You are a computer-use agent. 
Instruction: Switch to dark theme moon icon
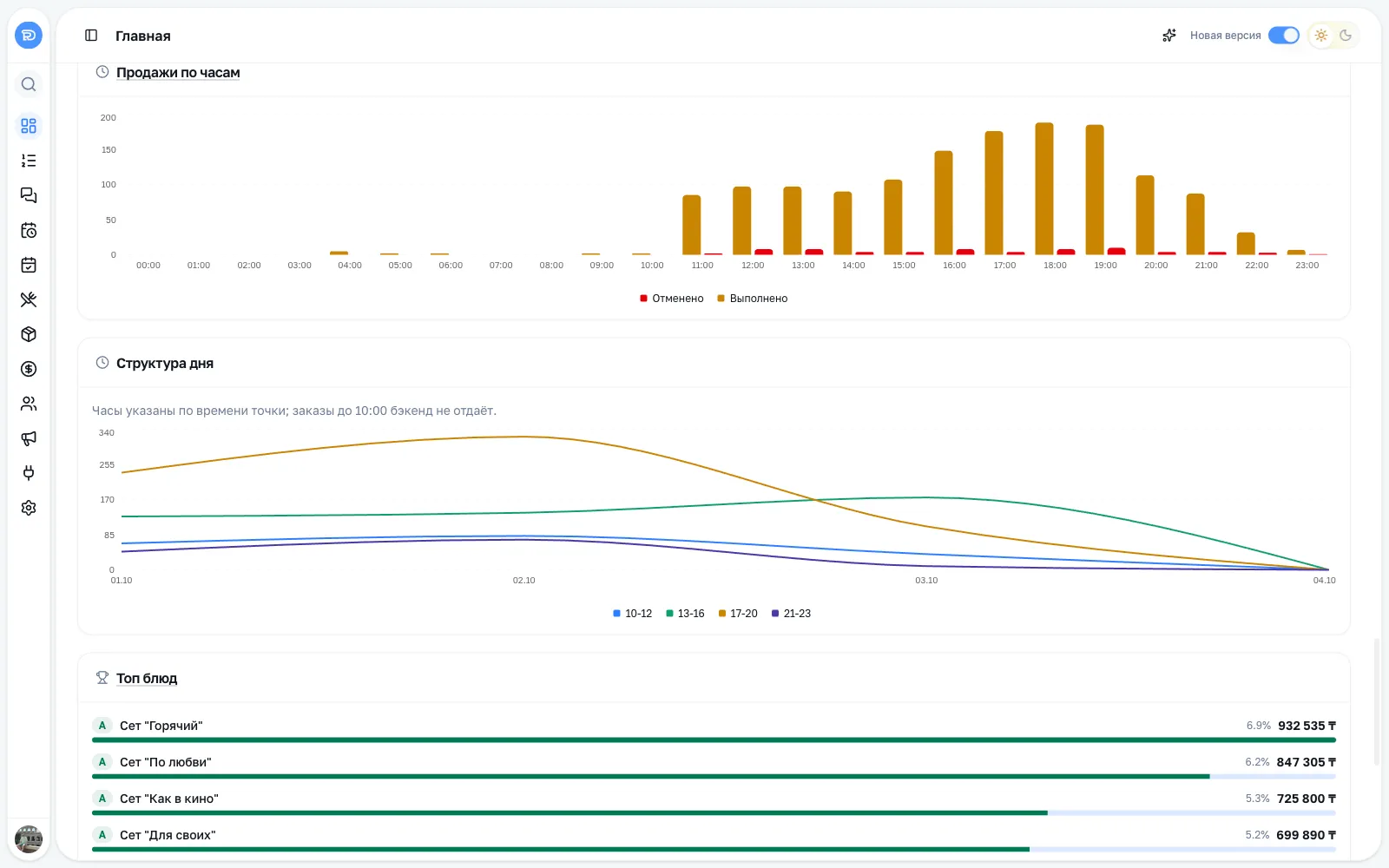tap(1346, 36)
